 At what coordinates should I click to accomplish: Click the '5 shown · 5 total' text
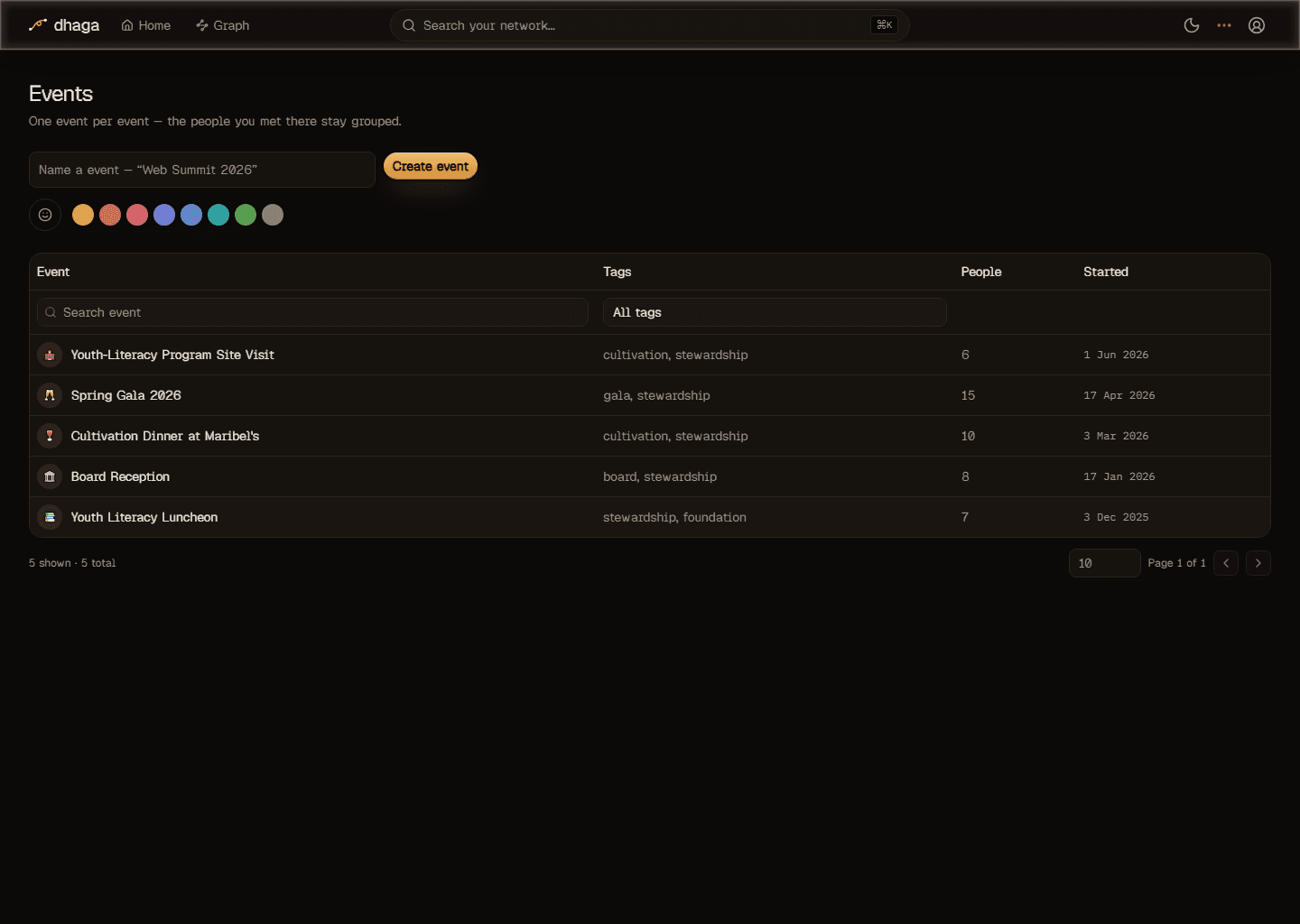[72, 563]
